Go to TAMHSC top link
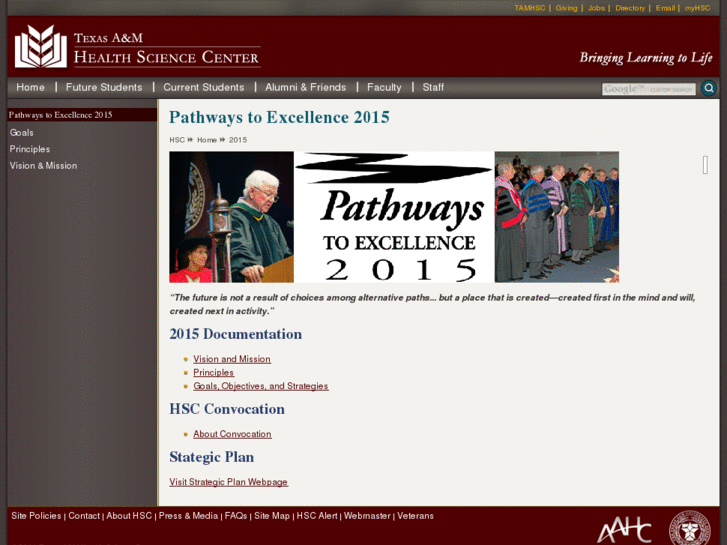Screen dimensions: 727x545 point(529,8)
